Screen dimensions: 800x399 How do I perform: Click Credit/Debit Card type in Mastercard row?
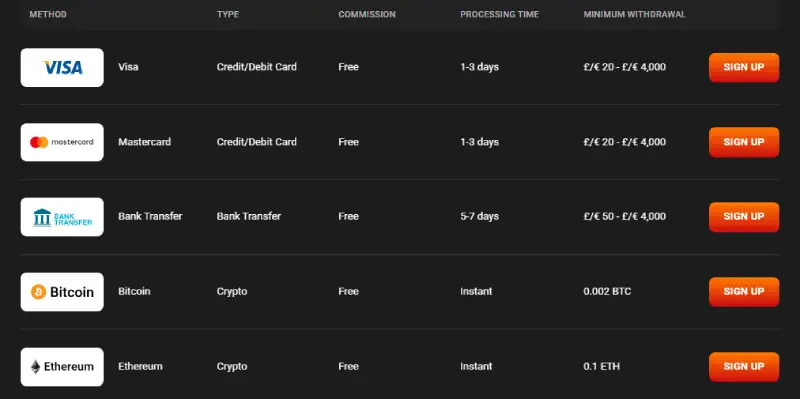257,142
